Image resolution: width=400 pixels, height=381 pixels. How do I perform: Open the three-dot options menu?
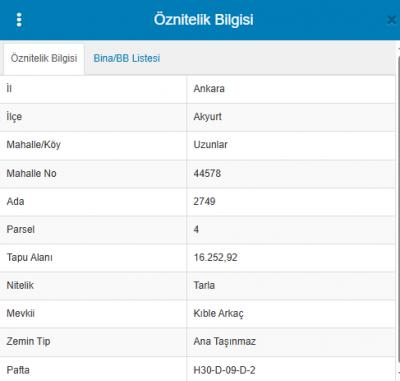point(19,20)
